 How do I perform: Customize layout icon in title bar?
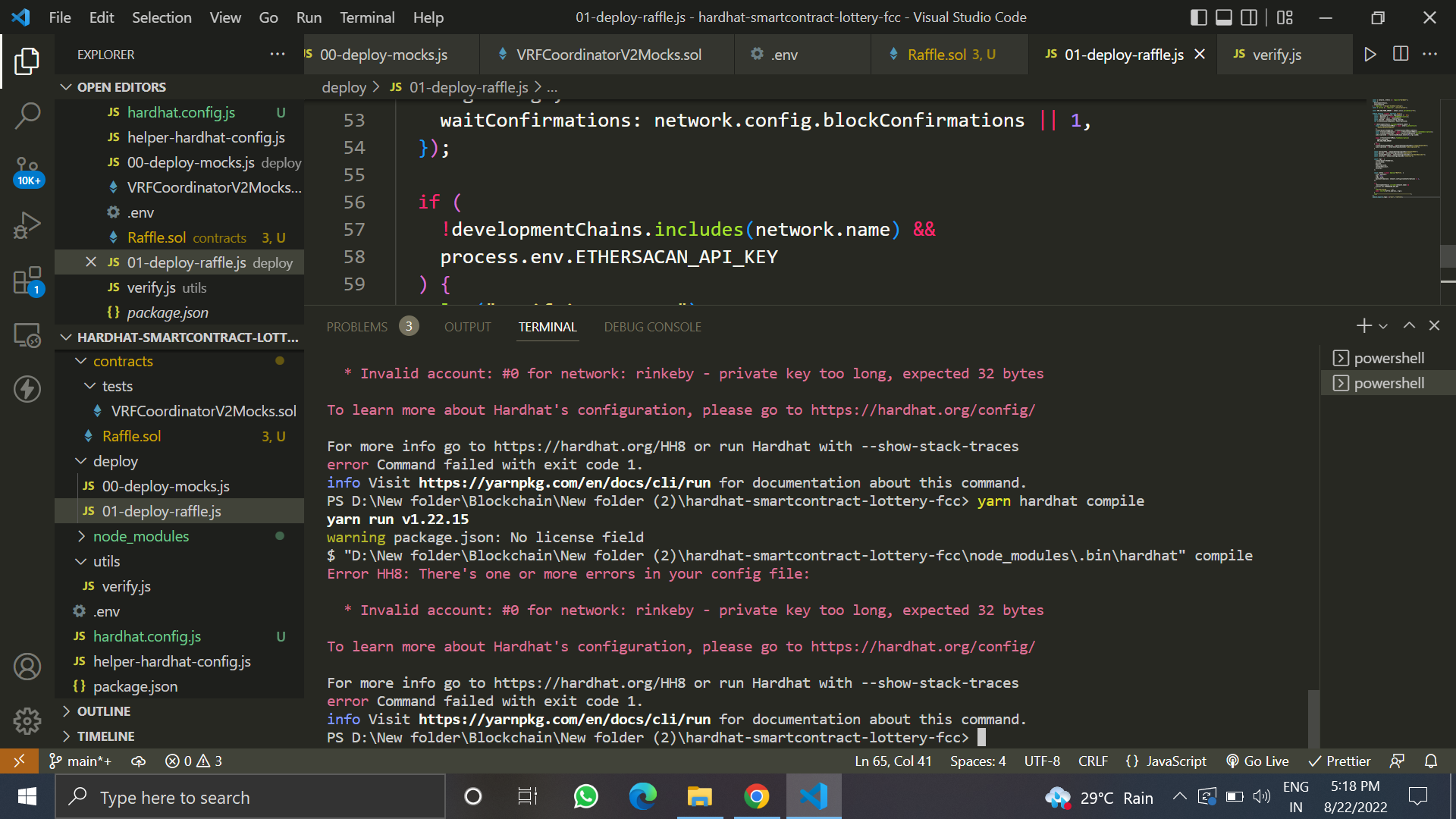point(1285,17)
